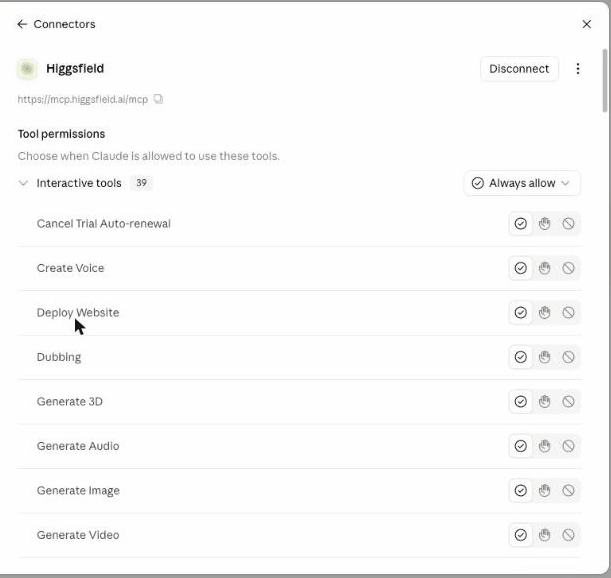Viewport: 611px width, 578px height.
Task: Click the Higgsfield connector logo
Action: [27, 69]
